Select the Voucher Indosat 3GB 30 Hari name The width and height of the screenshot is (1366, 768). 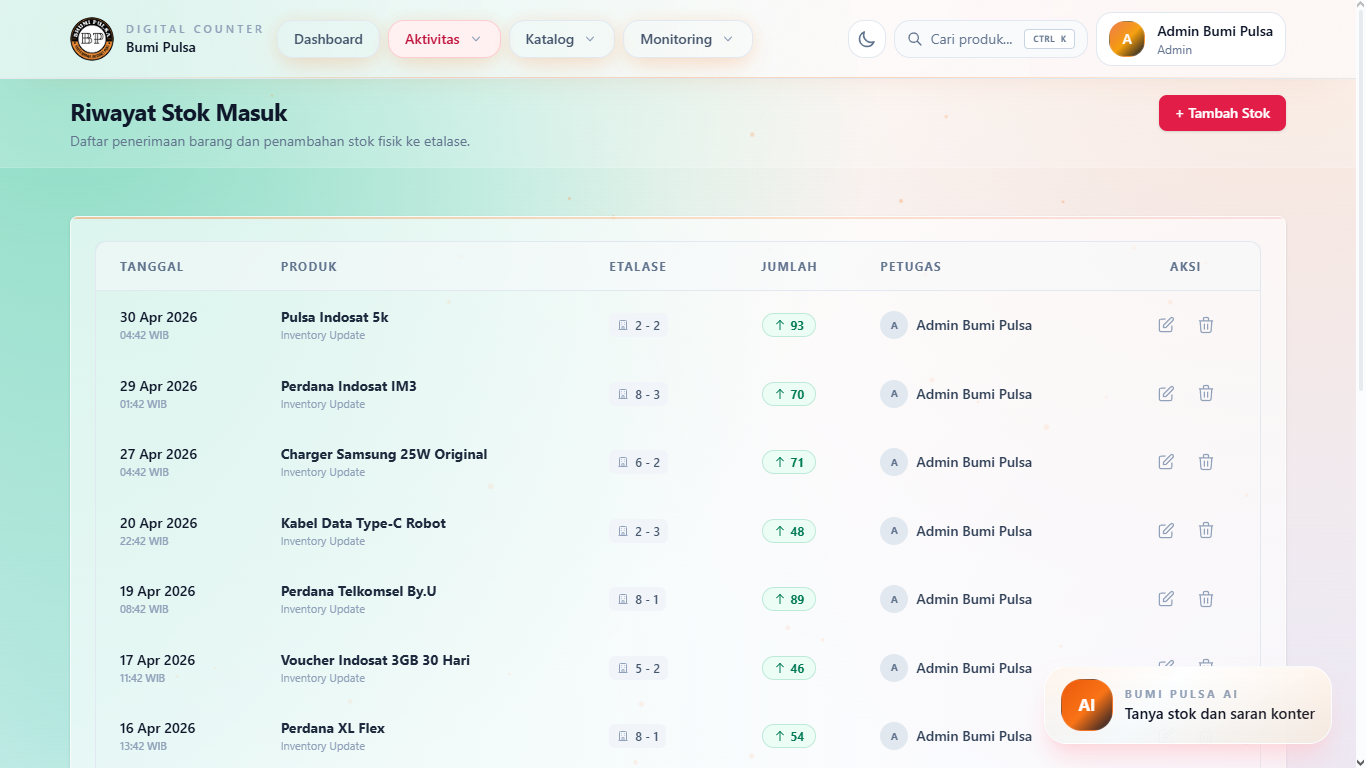[x=375, y=660]
